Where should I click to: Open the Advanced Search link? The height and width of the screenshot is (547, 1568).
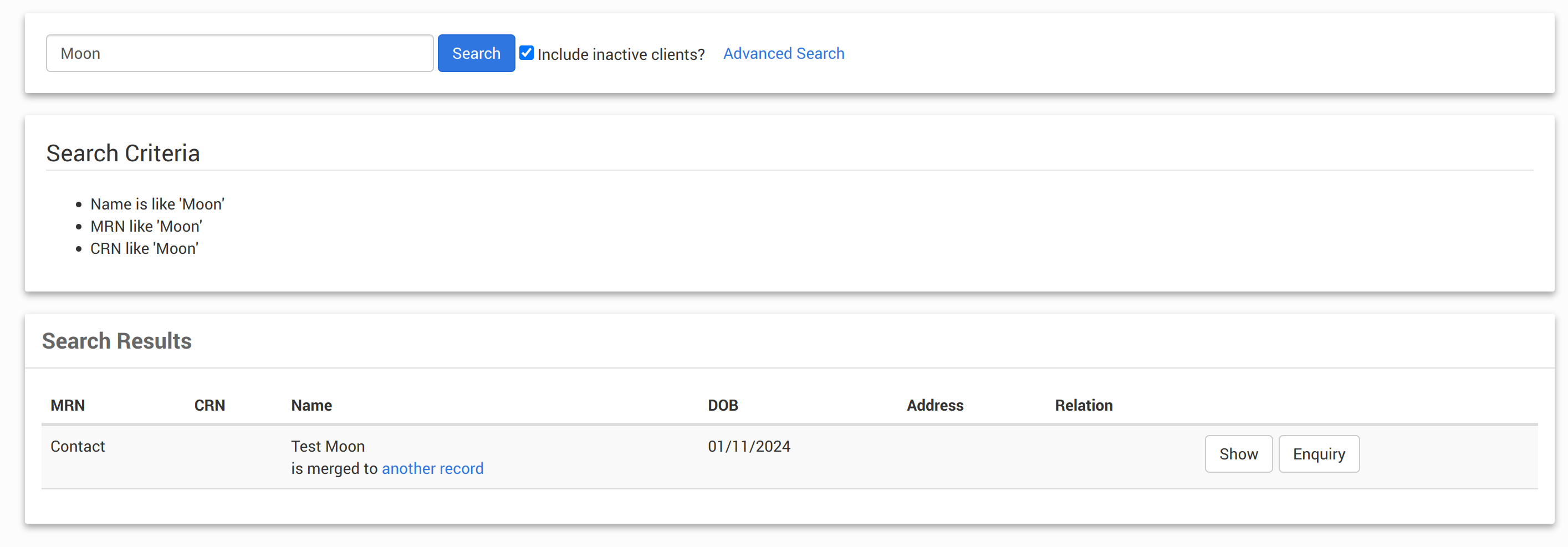coord(783,54)
